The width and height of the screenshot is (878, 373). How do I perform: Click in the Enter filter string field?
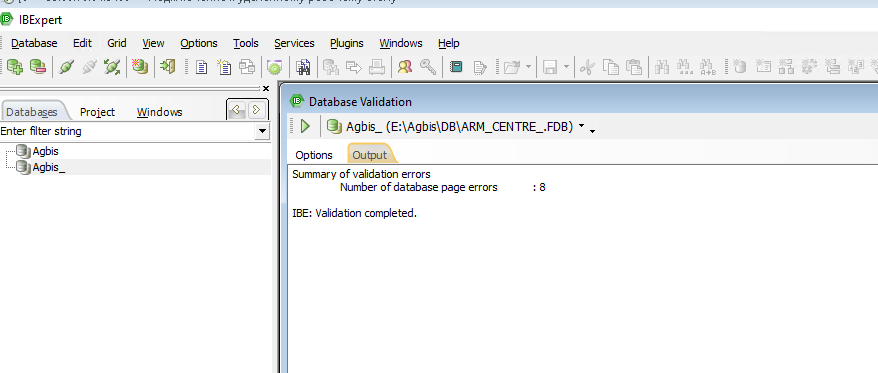coord(127,132)
